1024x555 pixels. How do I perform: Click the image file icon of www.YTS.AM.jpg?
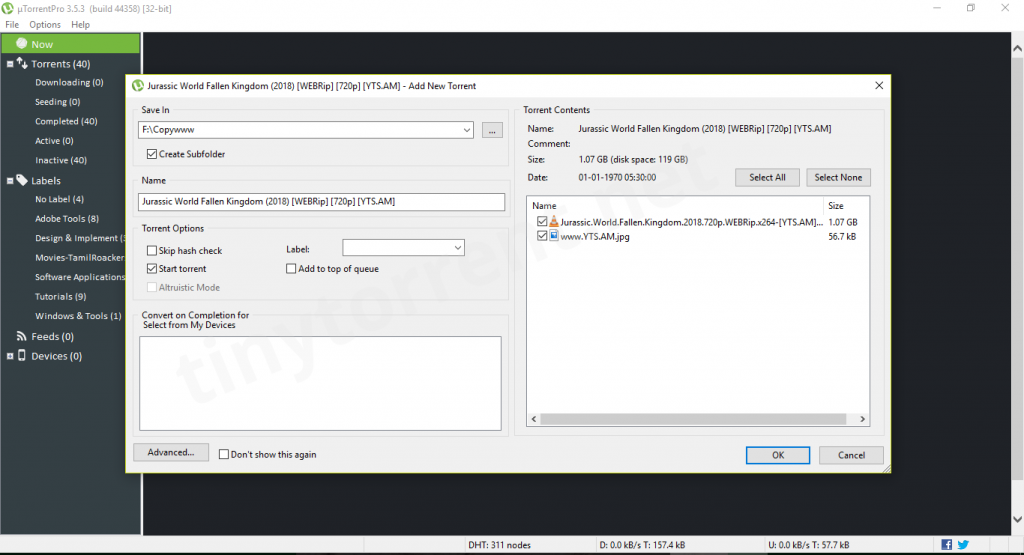click(x=554, y=236)
